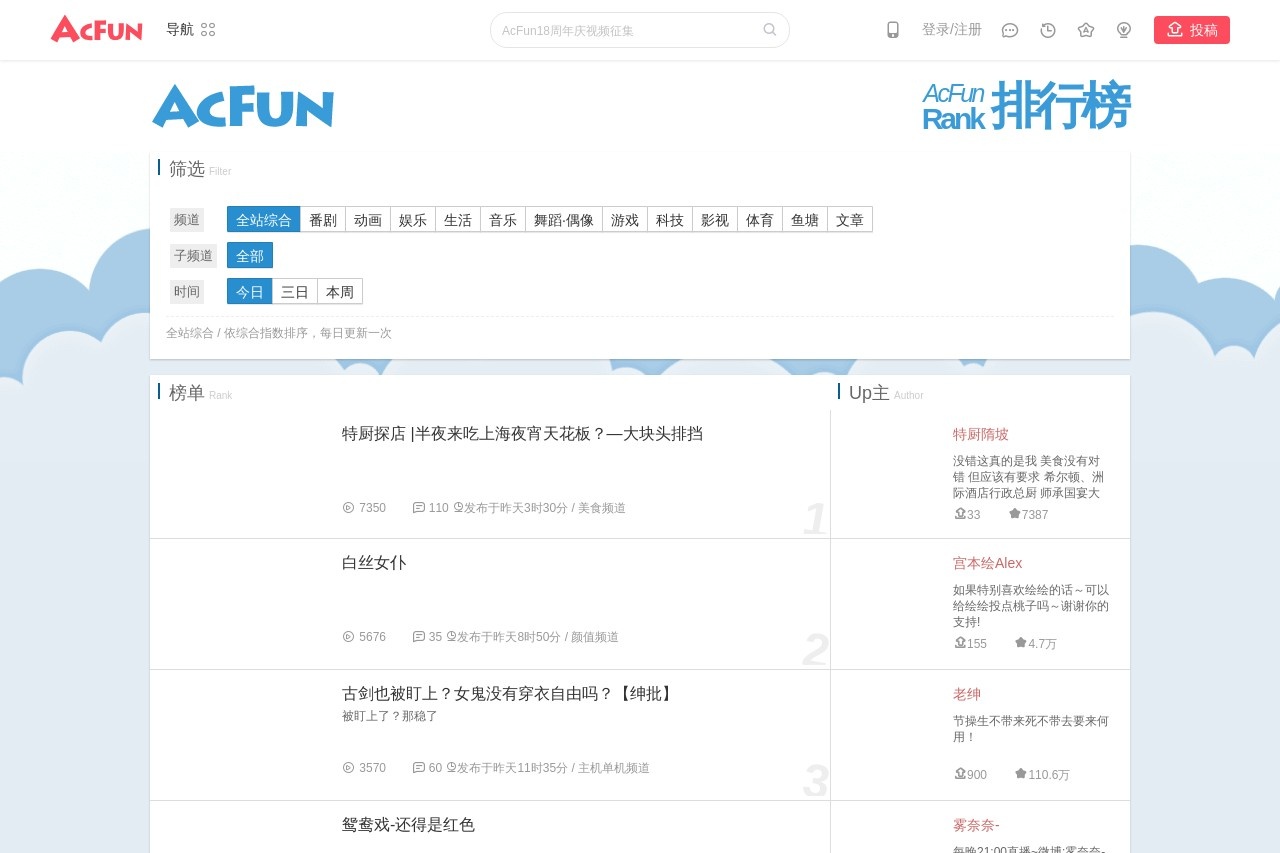1280x853 pixels.
Task: Select the 三日 time filter
Action: tap(295, 291)
